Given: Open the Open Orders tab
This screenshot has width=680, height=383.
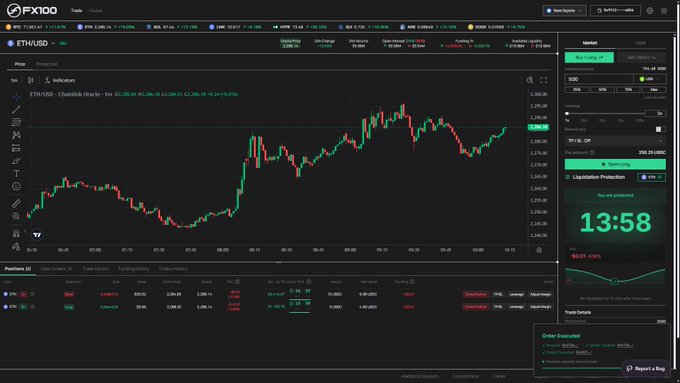Looking at the screenshot, I should [x=56, y=269].
